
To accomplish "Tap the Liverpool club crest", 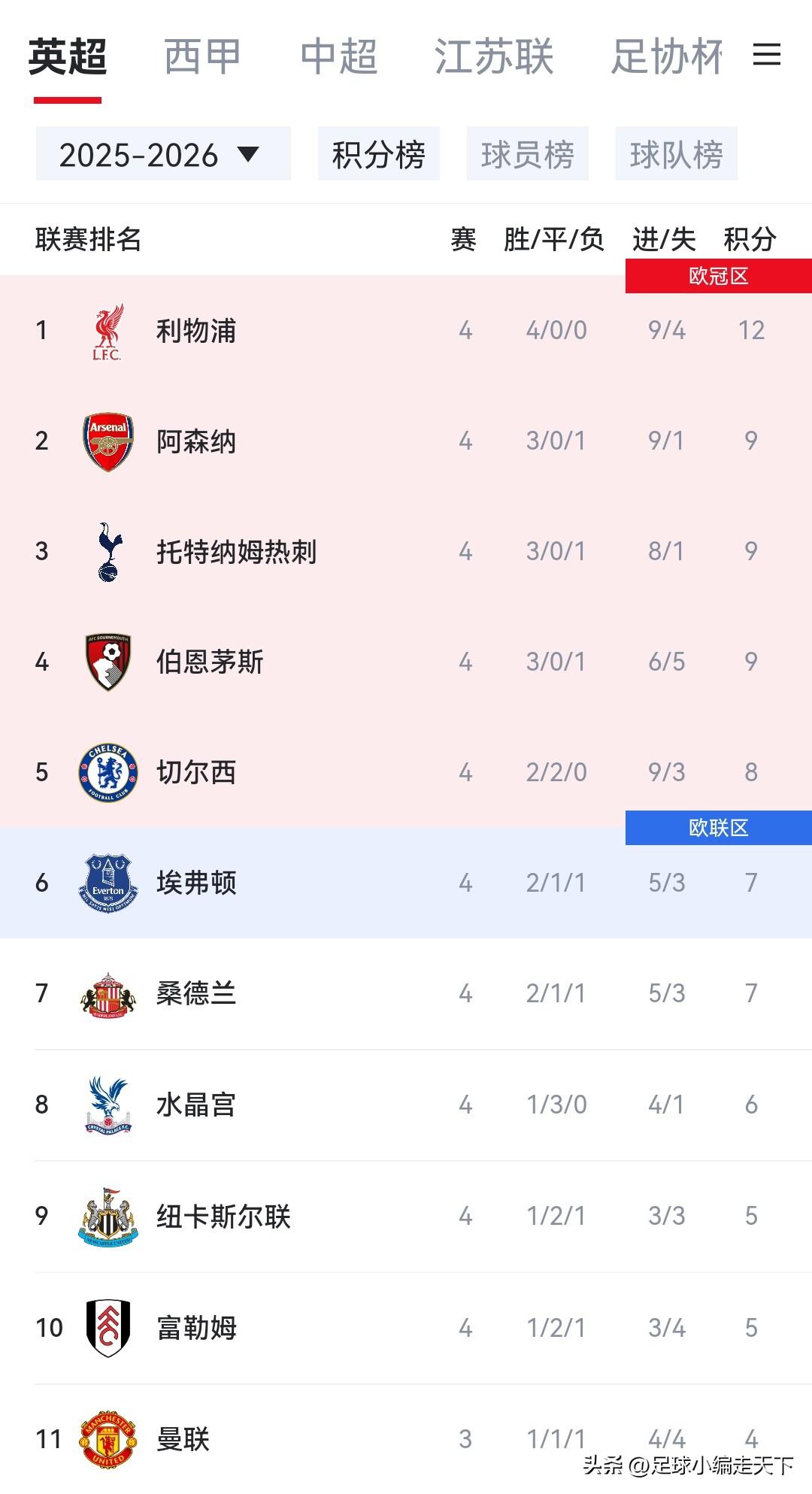I will 108,332.
